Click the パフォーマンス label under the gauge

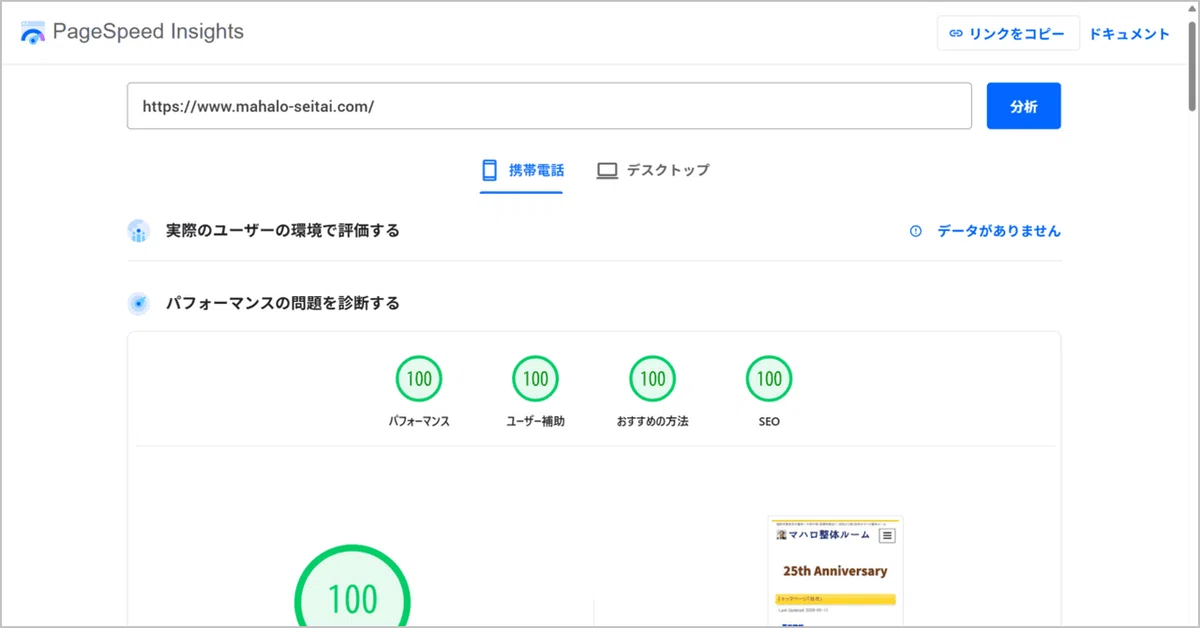click(x=419, y=422)
